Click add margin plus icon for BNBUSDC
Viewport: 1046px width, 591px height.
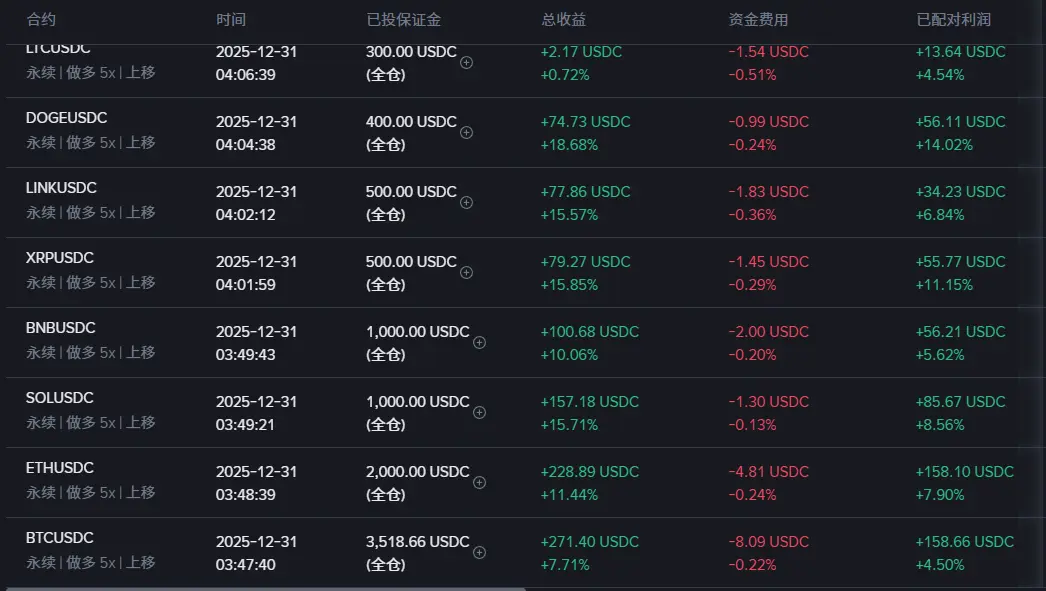click(479, 342)
